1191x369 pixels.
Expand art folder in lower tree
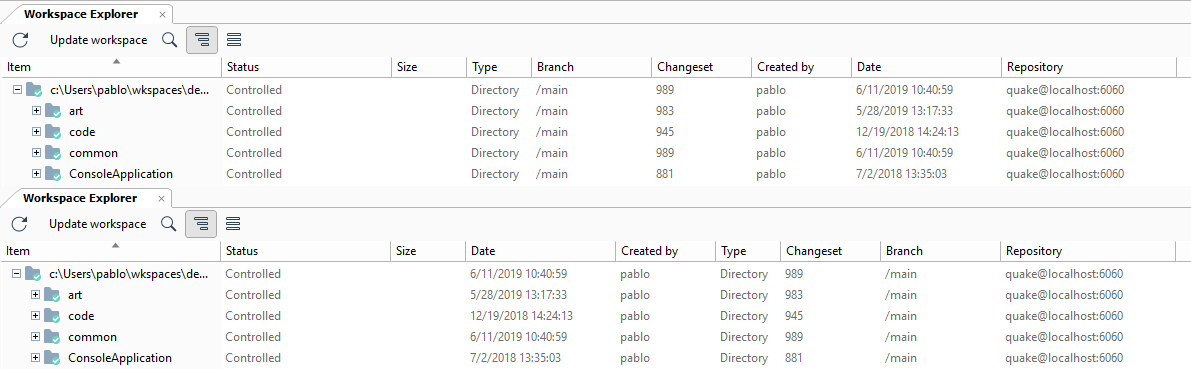pos(35,295)
